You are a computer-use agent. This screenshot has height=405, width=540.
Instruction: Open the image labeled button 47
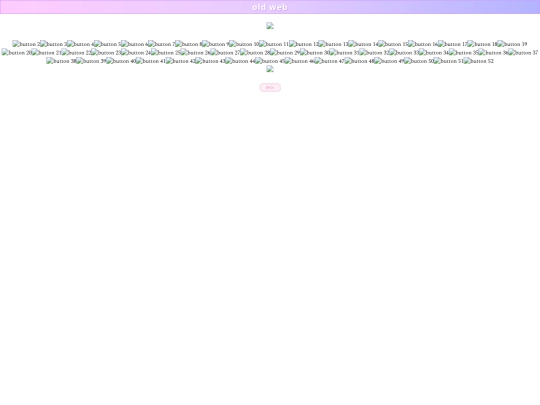[x=330, y=61]
